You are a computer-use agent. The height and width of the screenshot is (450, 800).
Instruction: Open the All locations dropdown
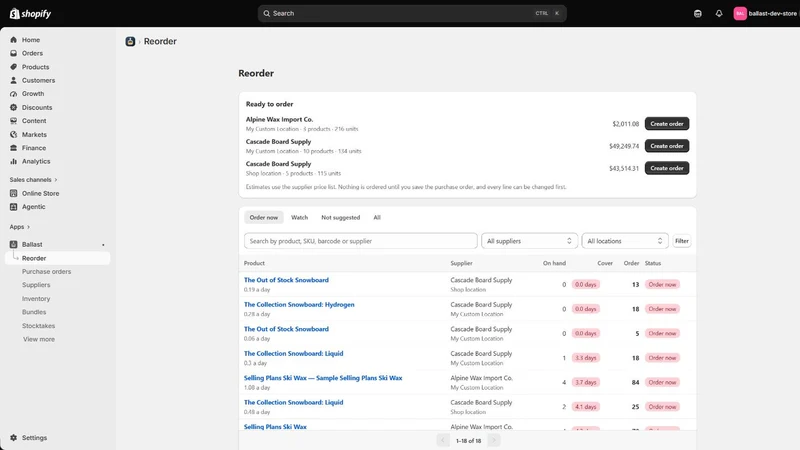pyautogui.click(x=624, y=241)
